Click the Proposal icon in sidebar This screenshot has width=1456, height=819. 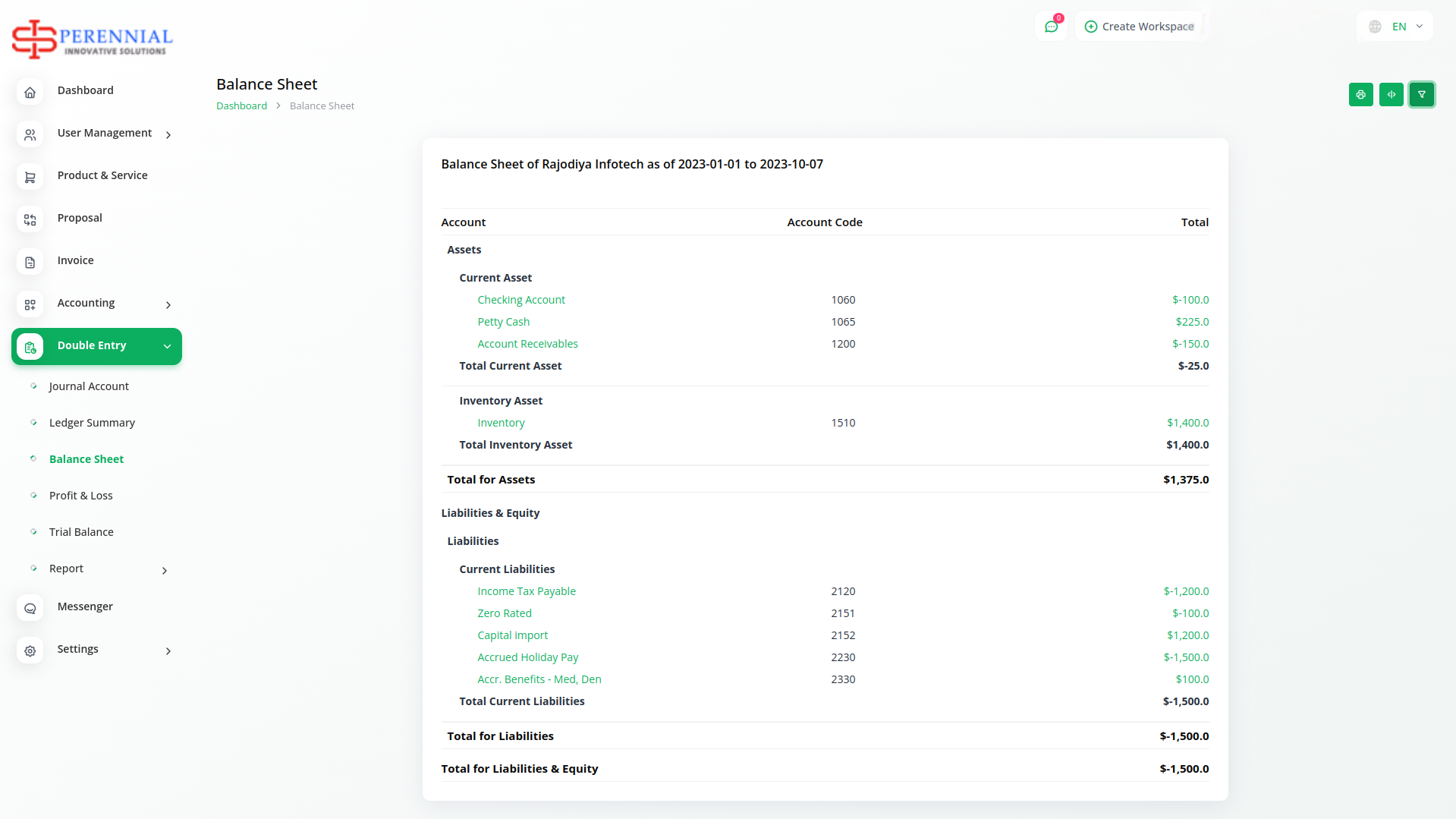[30, 219]
